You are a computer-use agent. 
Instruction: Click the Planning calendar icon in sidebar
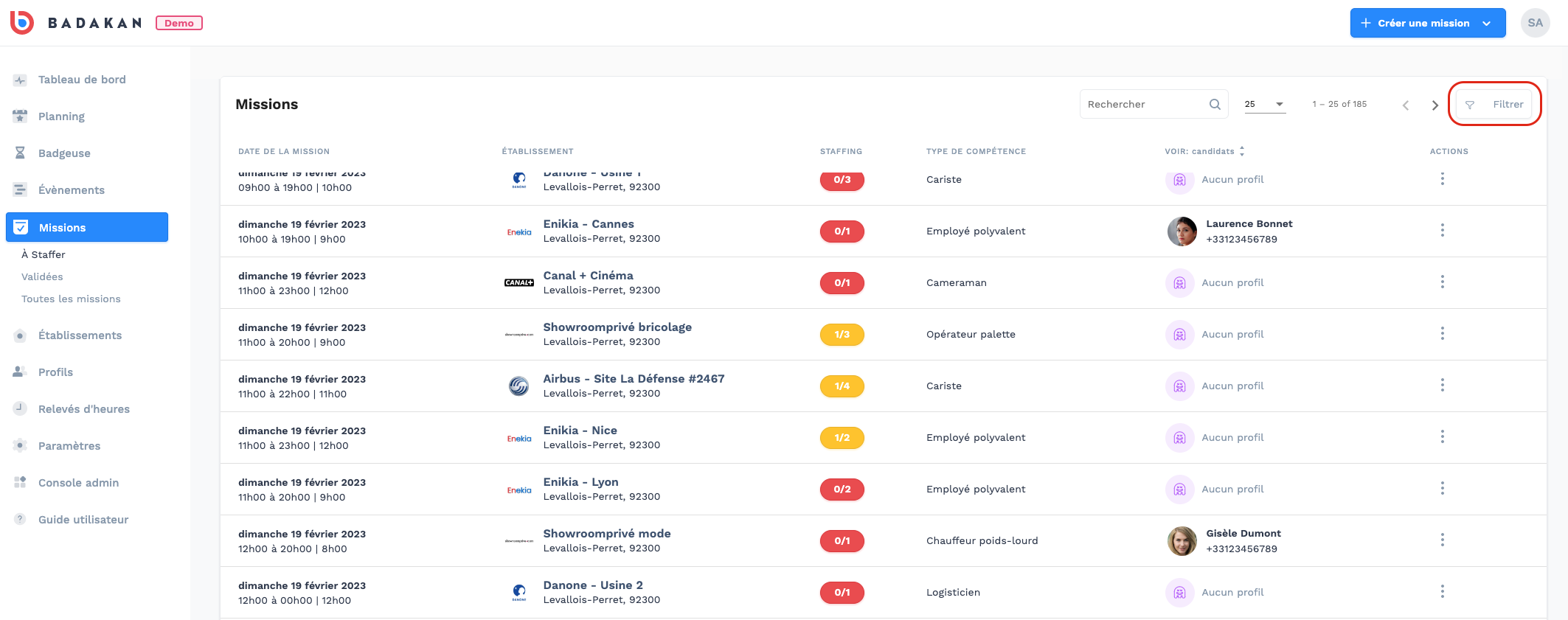coord(20,116)
